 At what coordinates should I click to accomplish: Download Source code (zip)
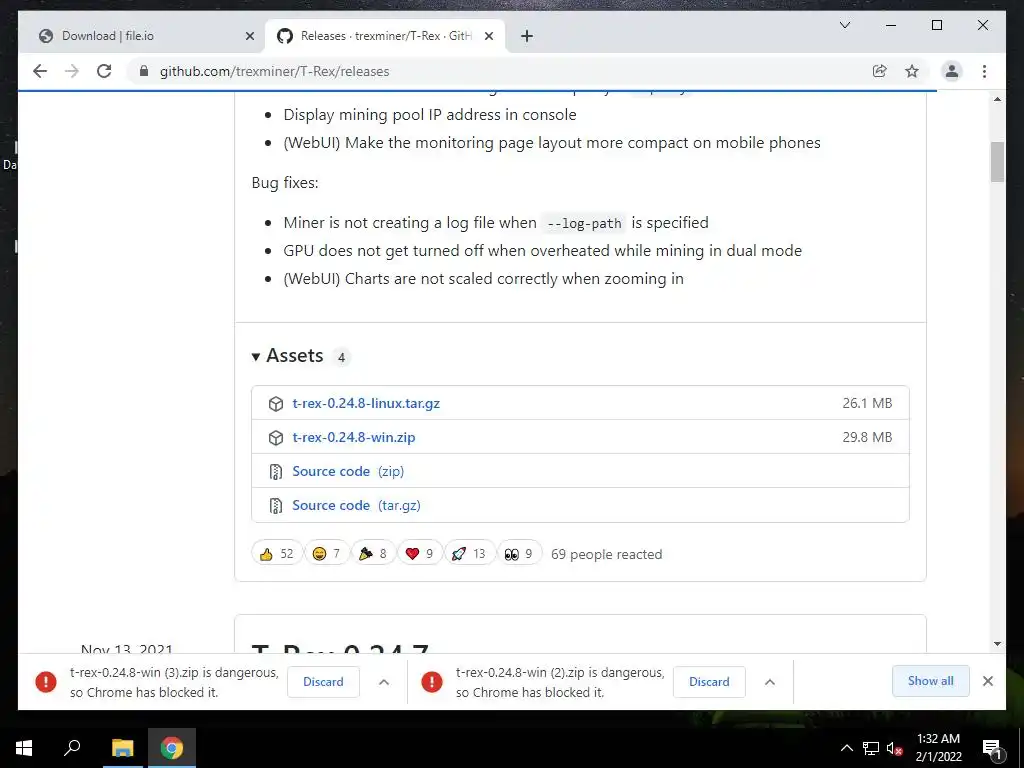tap(348, 472)
